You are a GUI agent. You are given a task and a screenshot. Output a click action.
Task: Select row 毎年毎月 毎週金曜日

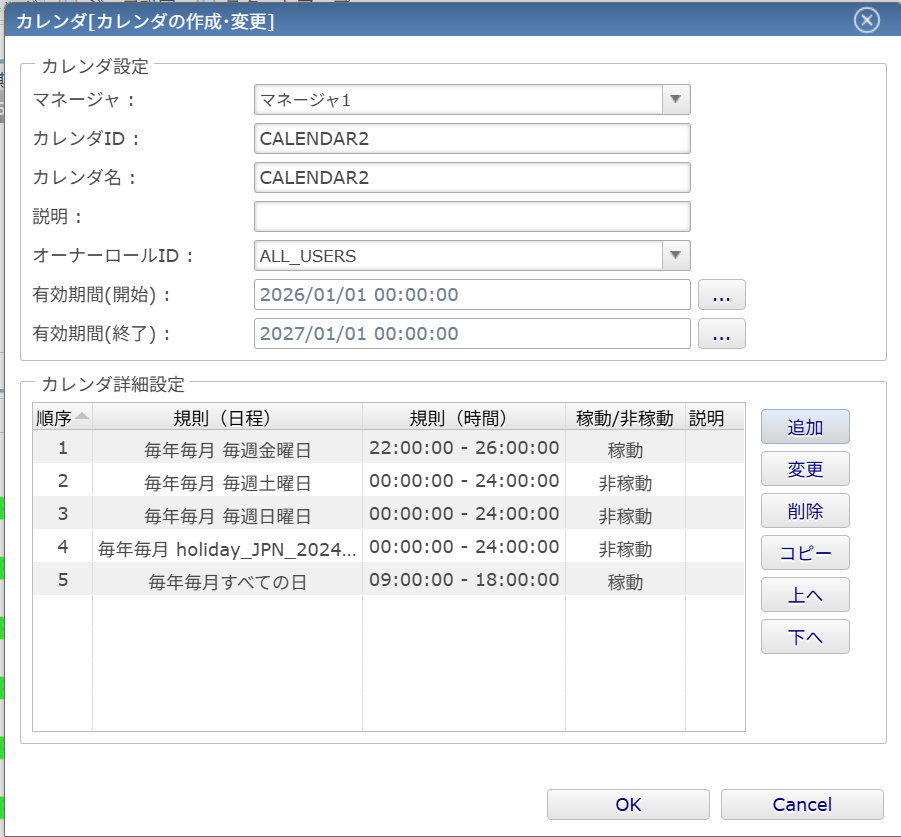[388, 448]
